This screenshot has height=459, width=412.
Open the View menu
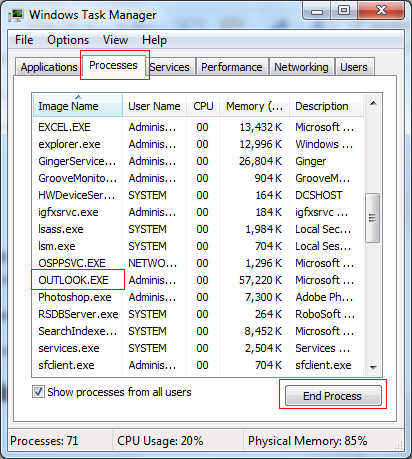[x=115, y=40]
